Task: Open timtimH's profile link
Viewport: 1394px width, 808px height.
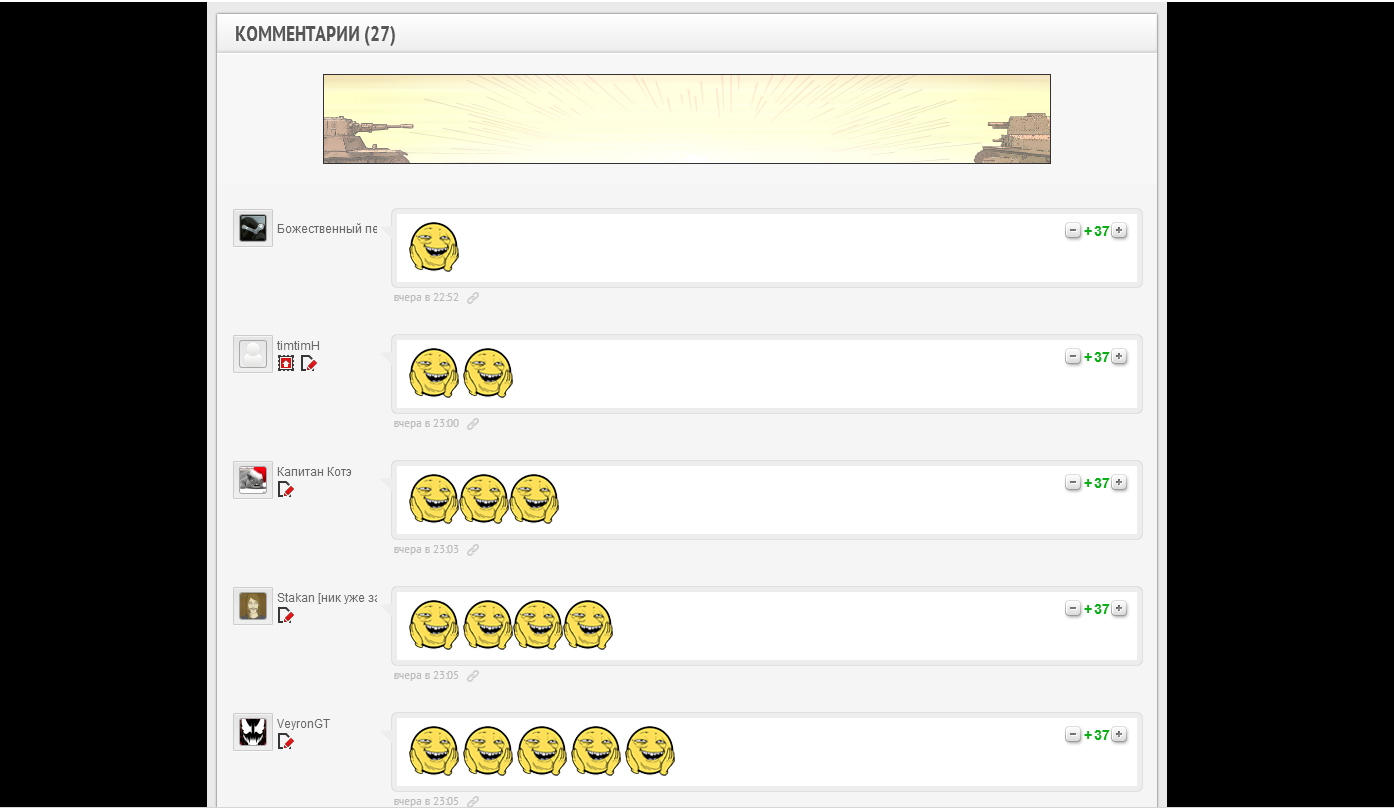Action: (298, 346)
